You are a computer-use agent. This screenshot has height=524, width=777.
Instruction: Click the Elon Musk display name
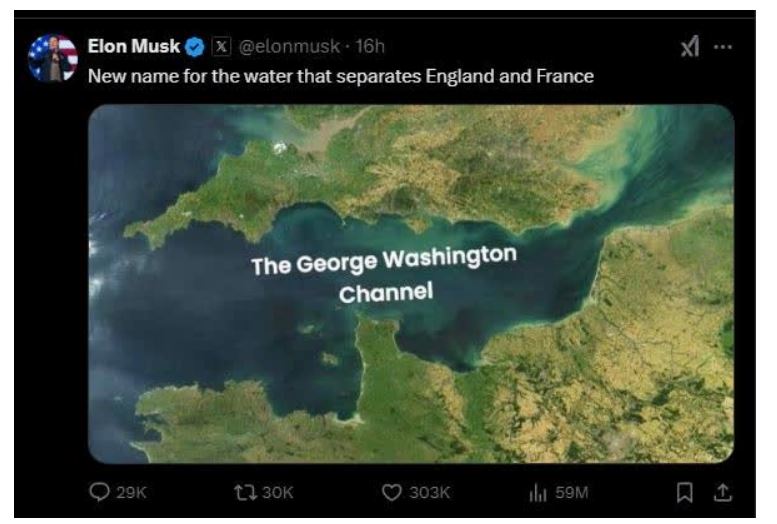[x=134, y=46]
